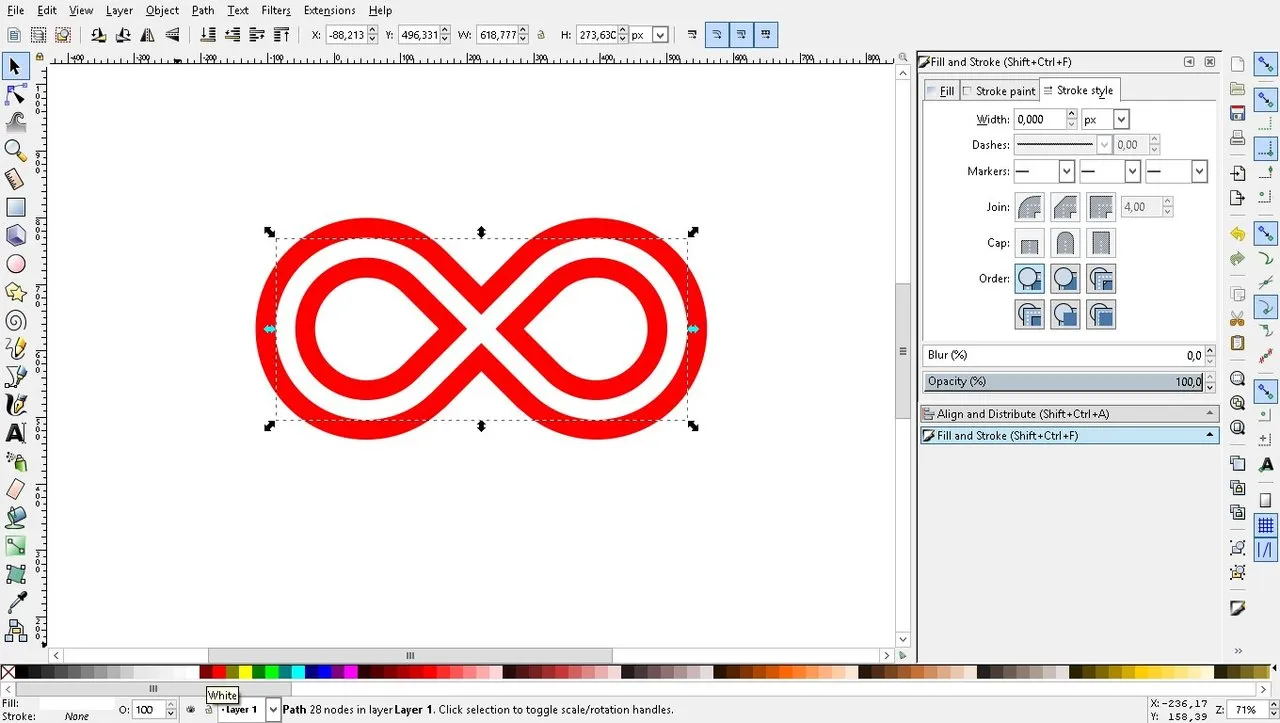Click the horizontal canvas scrollbar
The height and width of the screenshot is (723, 1280).
click(410, 655)
